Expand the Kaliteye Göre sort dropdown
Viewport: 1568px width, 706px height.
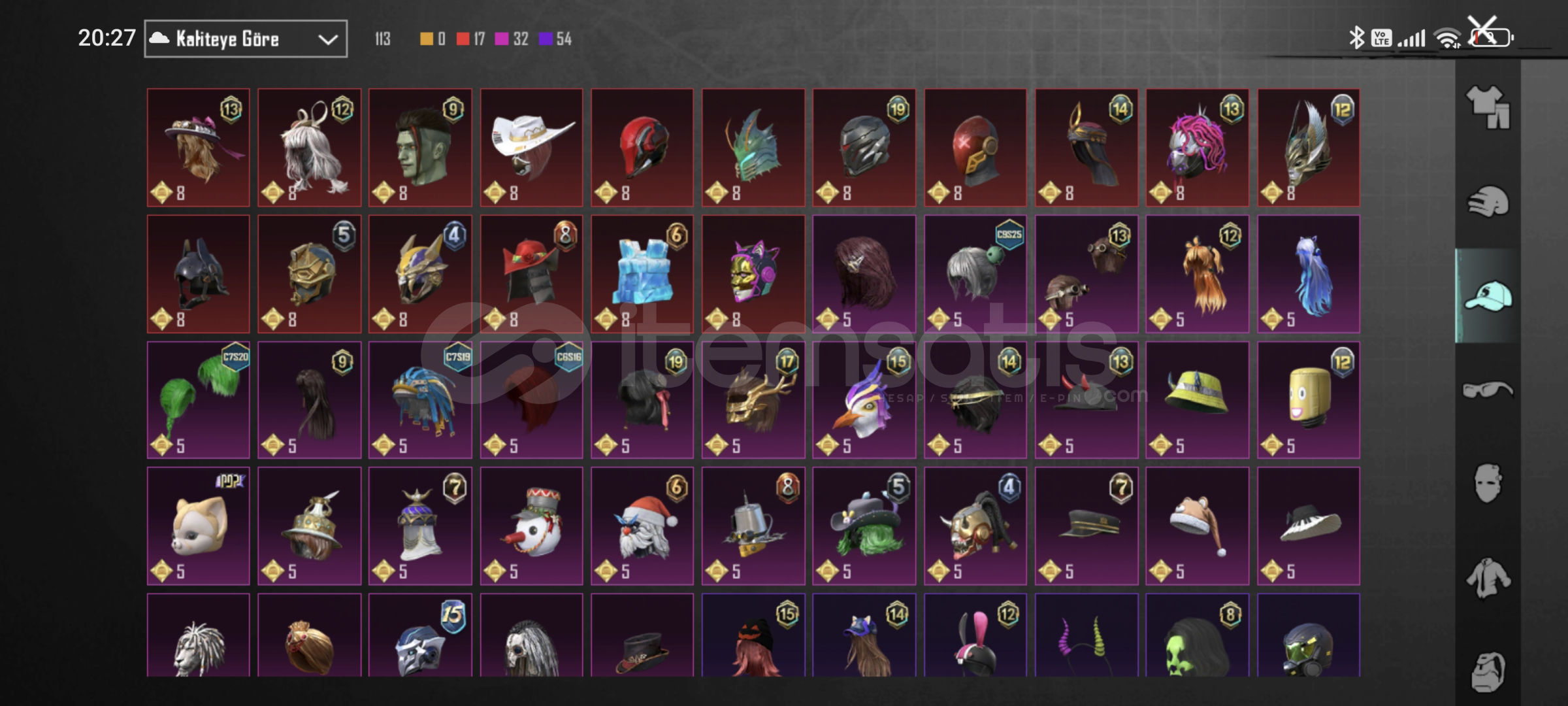(246, 39)
